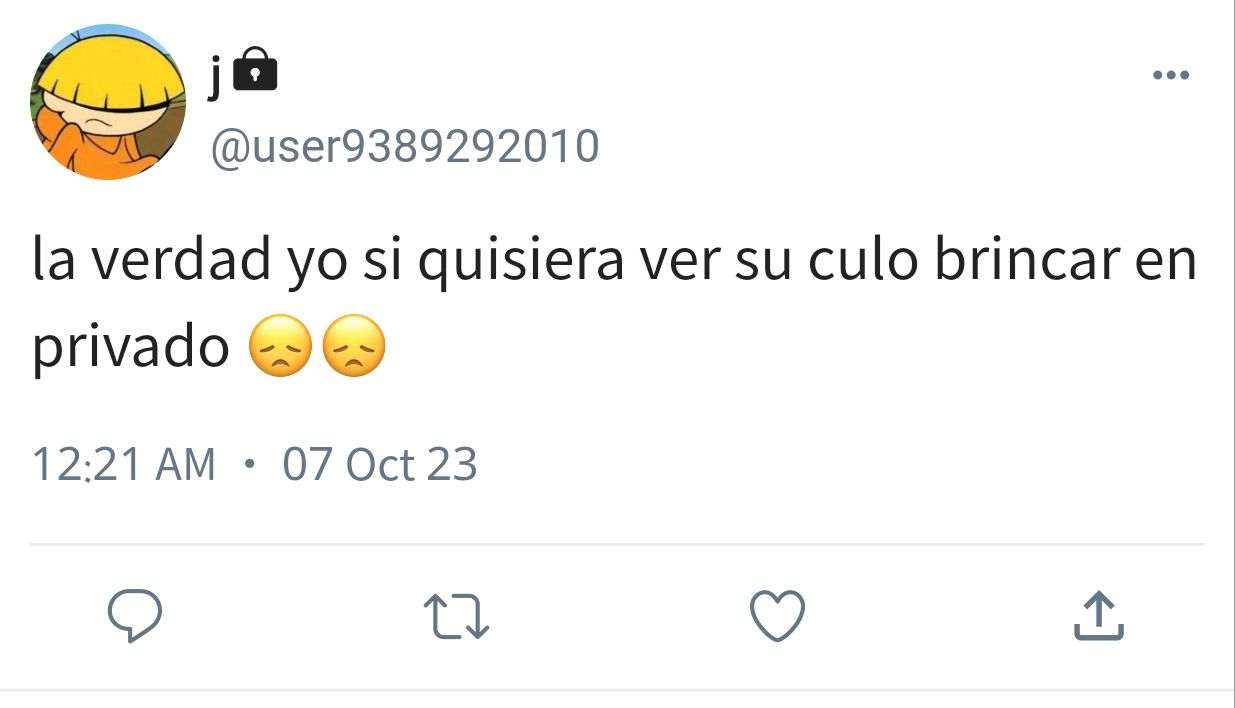Screen dimensions: 1235x708
Task: Open the reply speech bubble icon
Action: click(134, 615)
